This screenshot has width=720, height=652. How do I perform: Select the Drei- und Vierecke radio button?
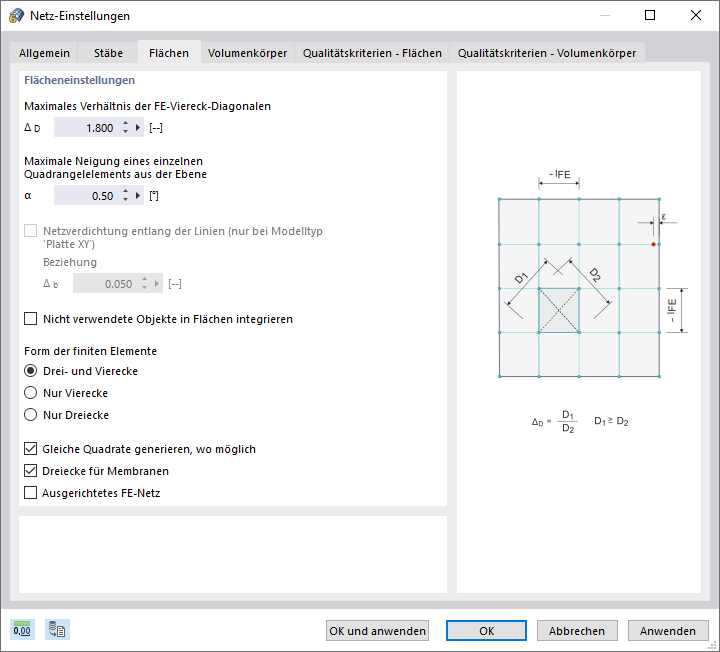[x=30, y=371]
